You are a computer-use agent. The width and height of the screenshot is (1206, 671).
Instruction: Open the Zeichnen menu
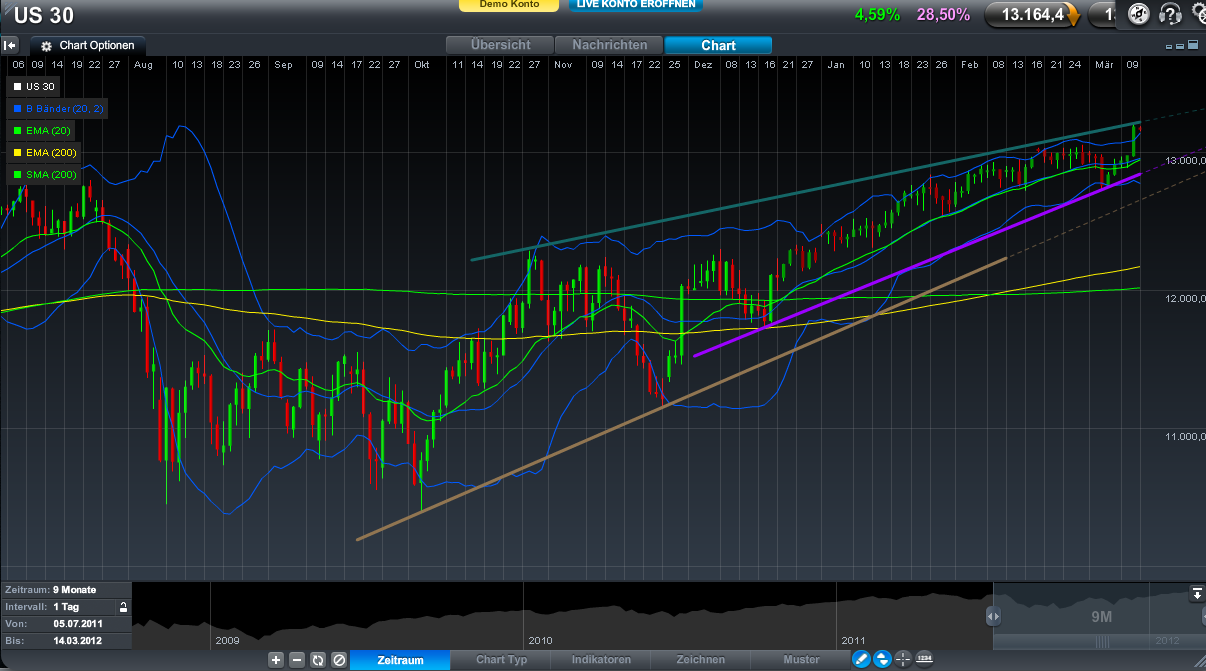coord(701,660)
